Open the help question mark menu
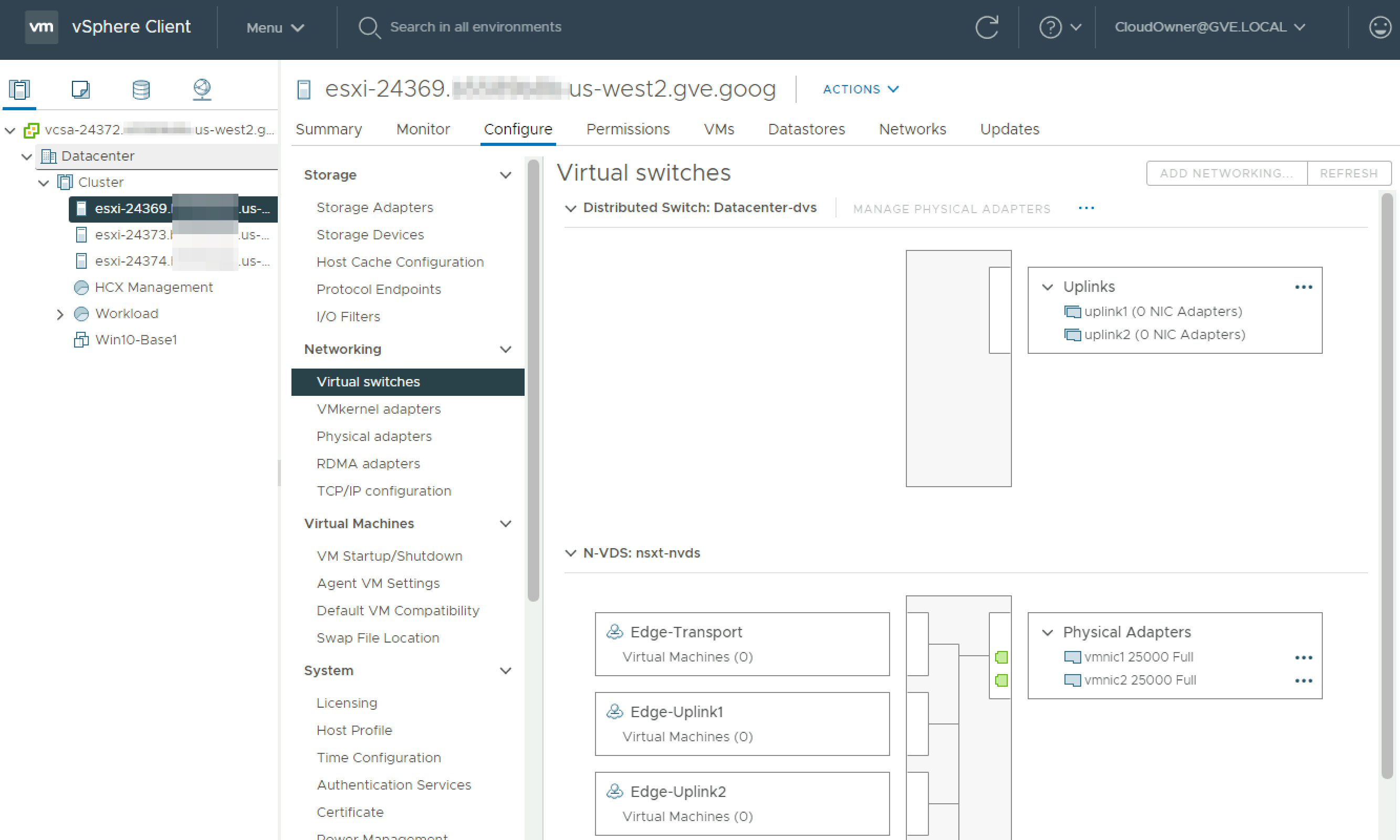This screenshot has width=1400, height=840. (1060, 27)
